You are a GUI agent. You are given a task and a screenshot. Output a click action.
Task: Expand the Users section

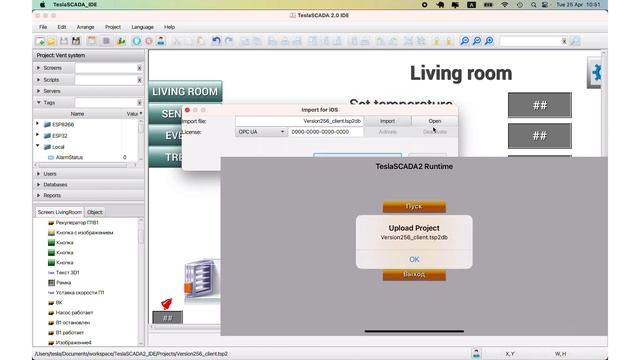pos(39,173)
